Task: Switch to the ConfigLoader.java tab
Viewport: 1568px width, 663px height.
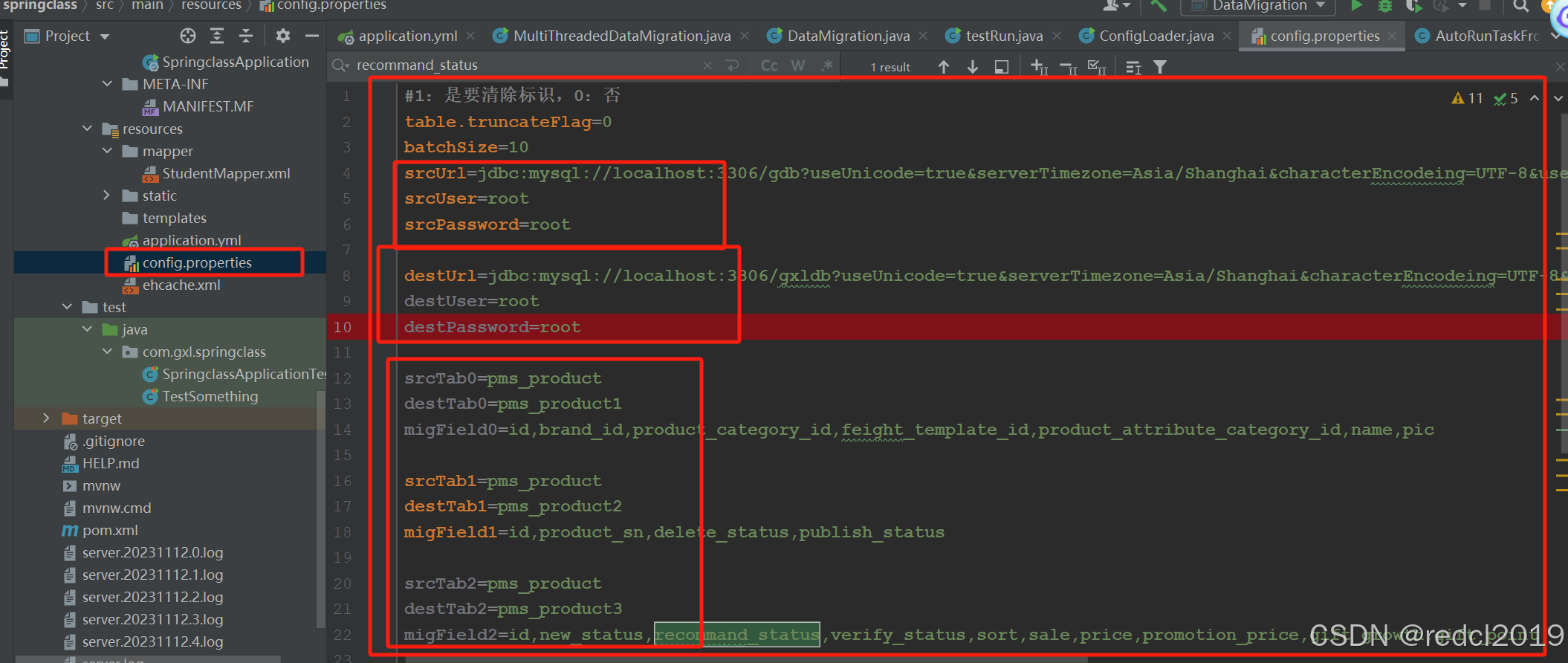Action: coord(1155,36)
